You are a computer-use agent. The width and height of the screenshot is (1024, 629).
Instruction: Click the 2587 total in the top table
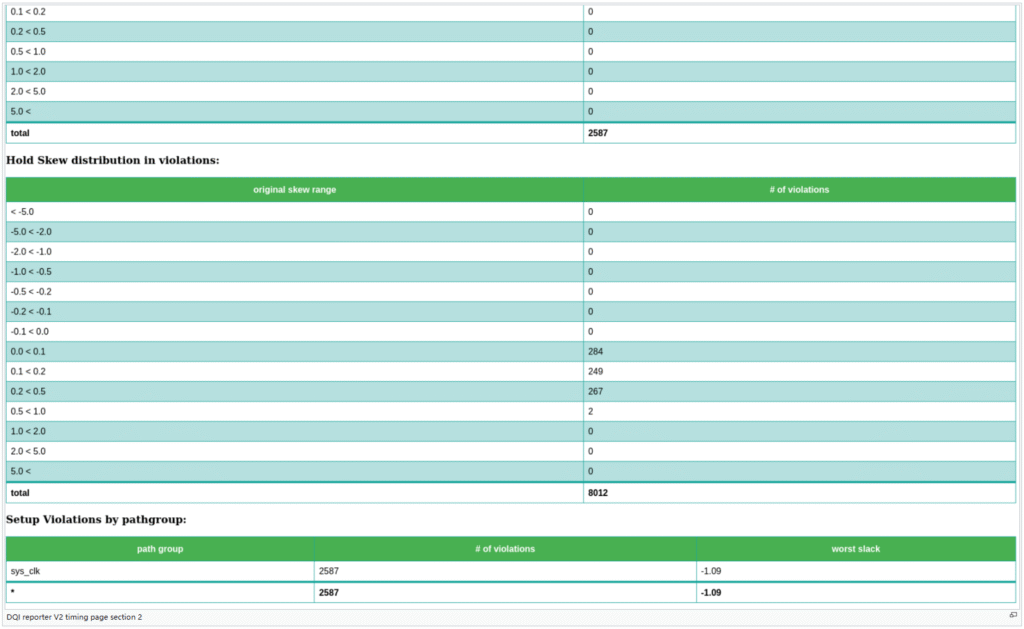[598, 133]
